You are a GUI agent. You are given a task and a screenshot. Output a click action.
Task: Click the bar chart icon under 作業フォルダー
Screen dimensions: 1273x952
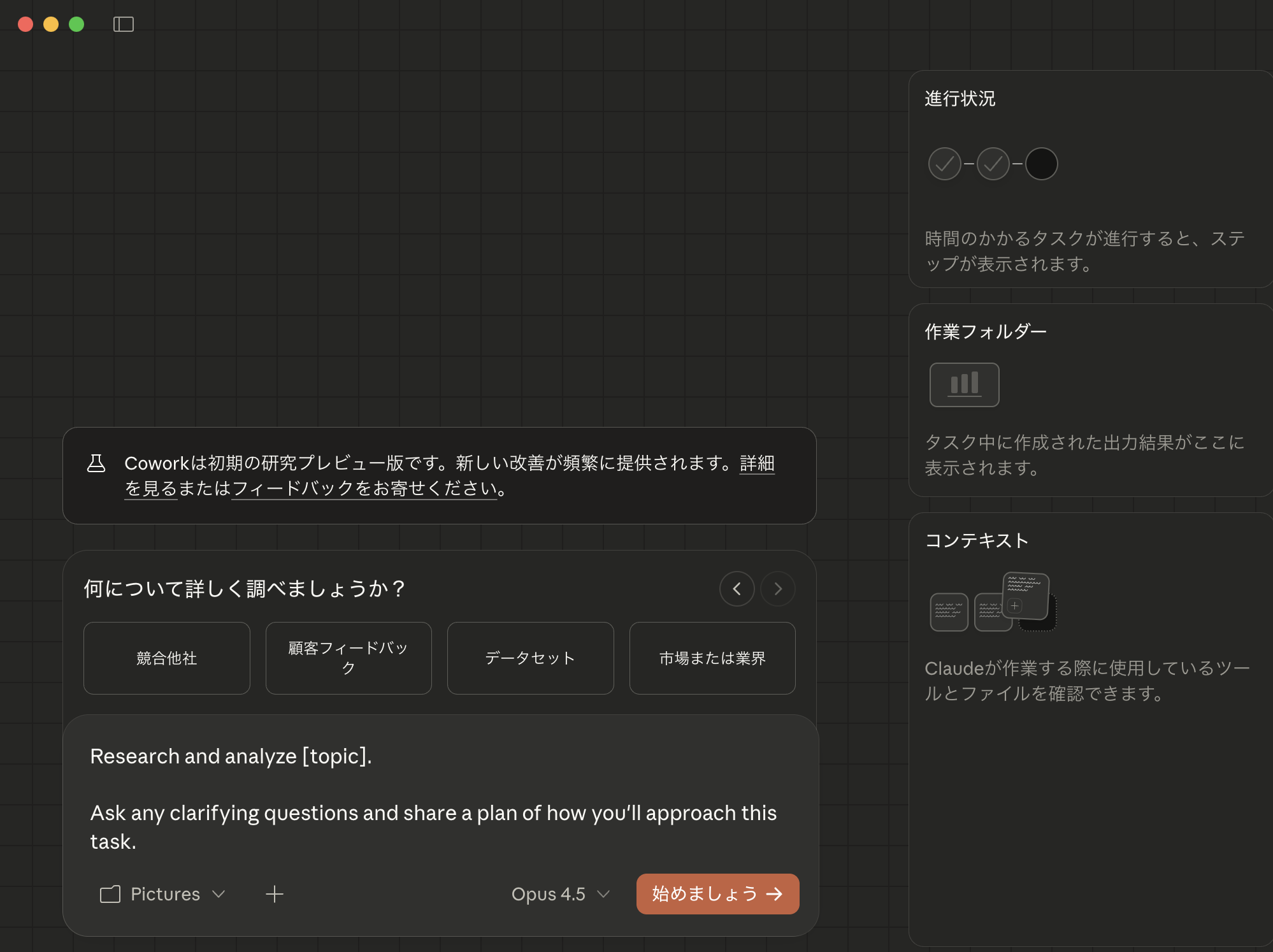964,384
